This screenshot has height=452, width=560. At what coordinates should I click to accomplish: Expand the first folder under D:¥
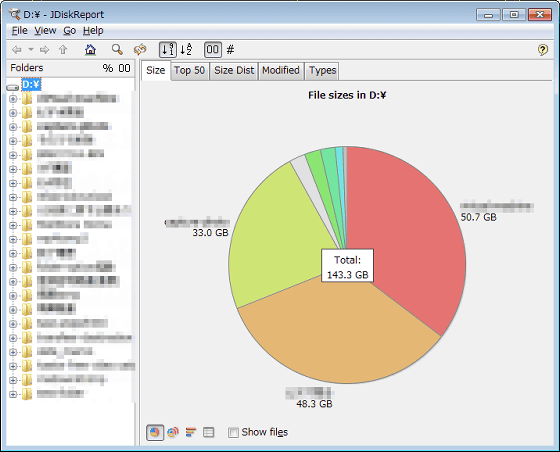click(x=13, y=99)
